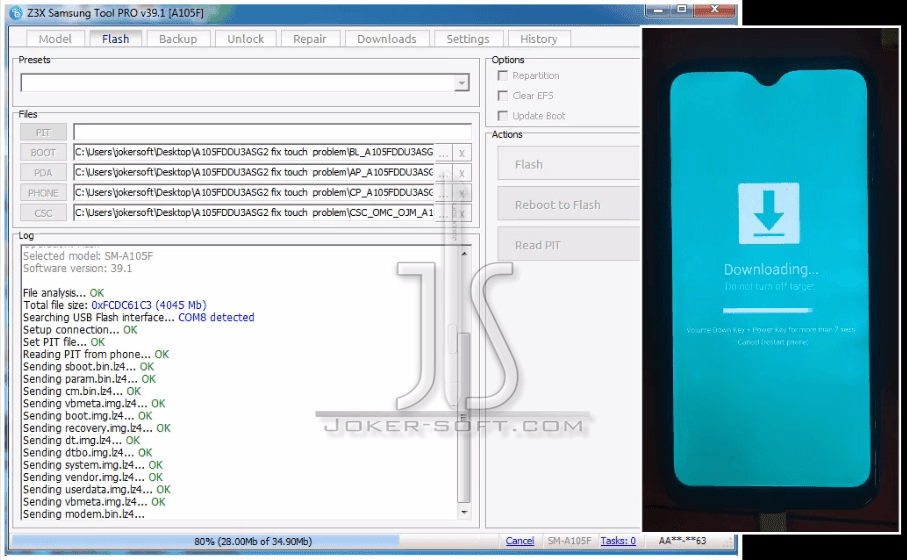Click the CSC file button
The image size is (907, 560).
[x=43, y=213]
